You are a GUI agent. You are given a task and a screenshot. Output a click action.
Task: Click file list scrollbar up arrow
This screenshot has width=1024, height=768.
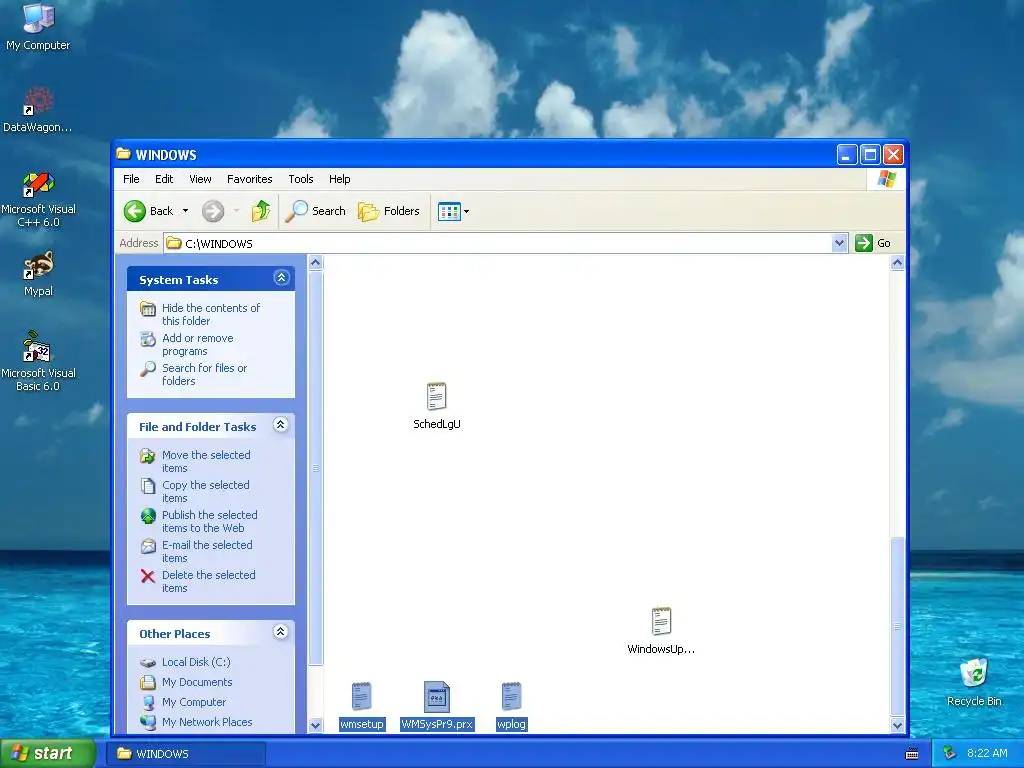[897, 263]
